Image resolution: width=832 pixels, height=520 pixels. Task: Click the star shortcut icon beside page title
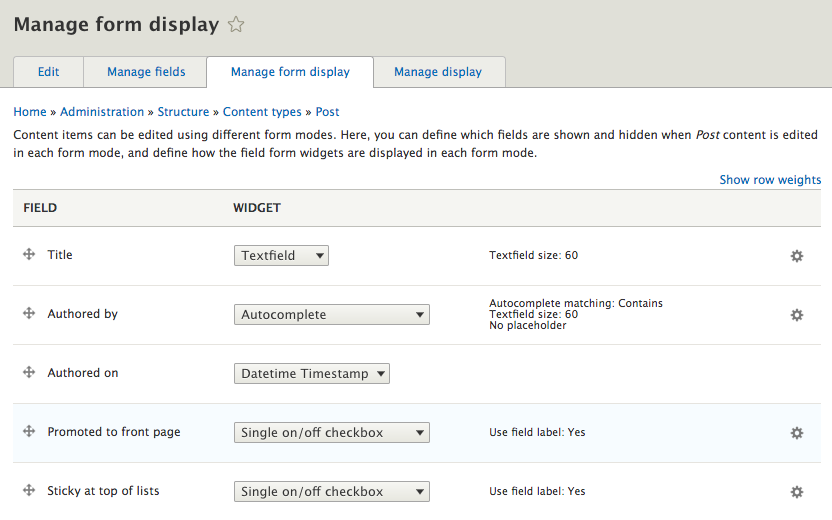(236, 25)
